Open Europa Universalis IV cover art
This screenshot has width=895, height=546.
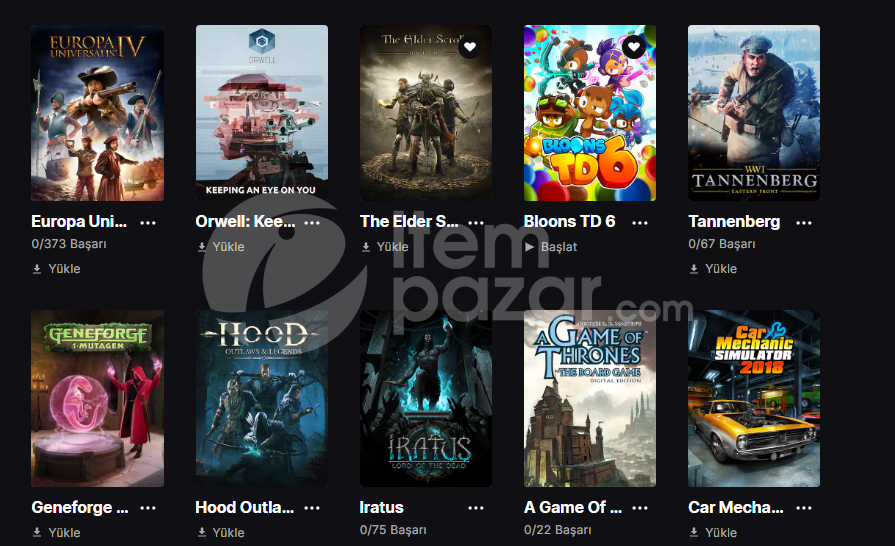(98, 113)
